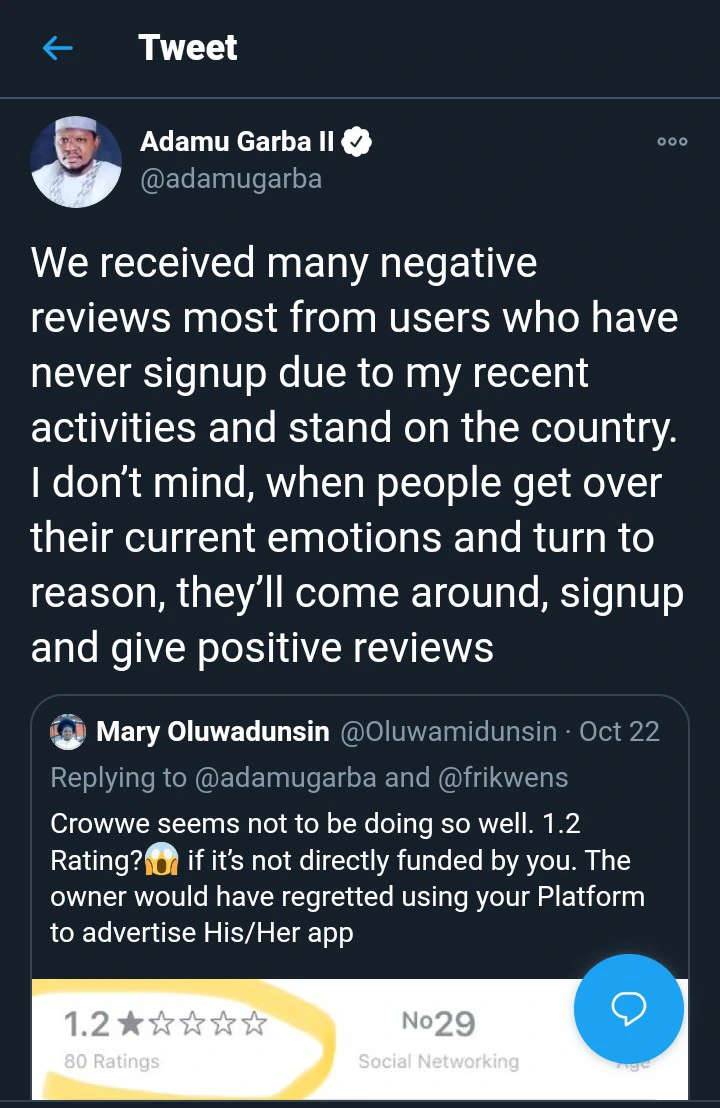720x1108 pixels.
Task: Tap the screaming emoji in the quoted tweet
Action: [162, 861]
